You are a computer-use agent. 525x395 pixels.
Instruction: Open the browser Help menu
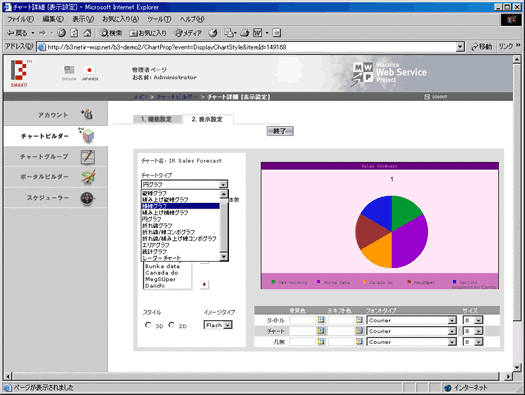[192, 19]
